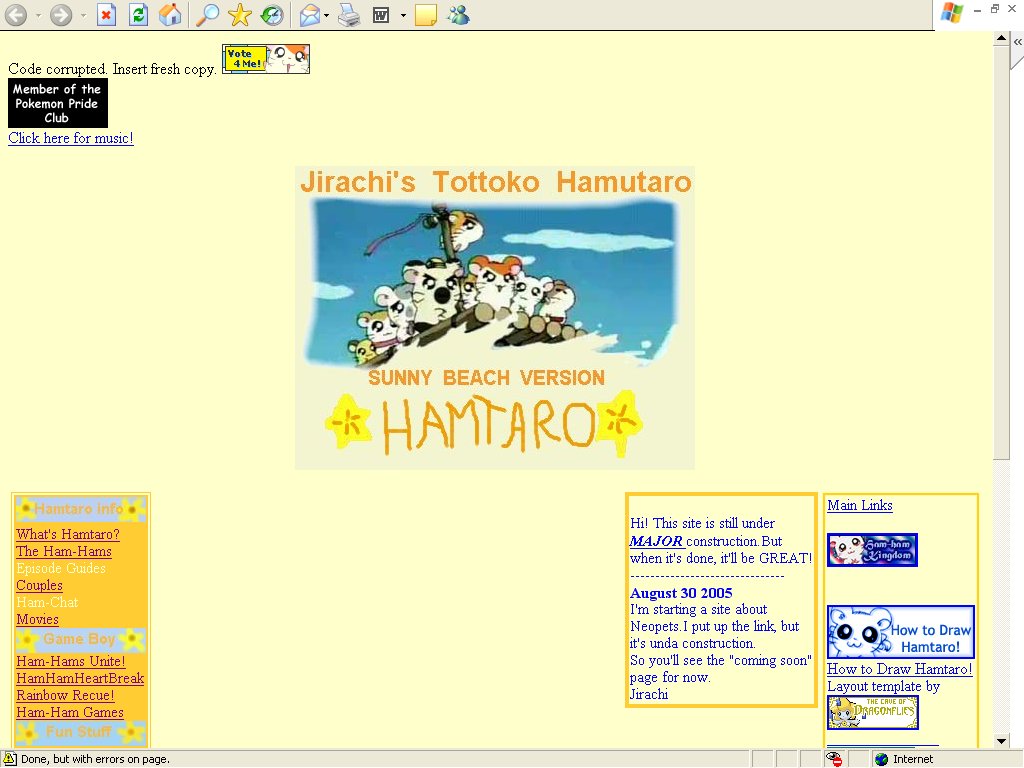Click the 'Layout template by' text
Image resolution: width=1024 pixels, height=768 pixels.
point(884,686)
